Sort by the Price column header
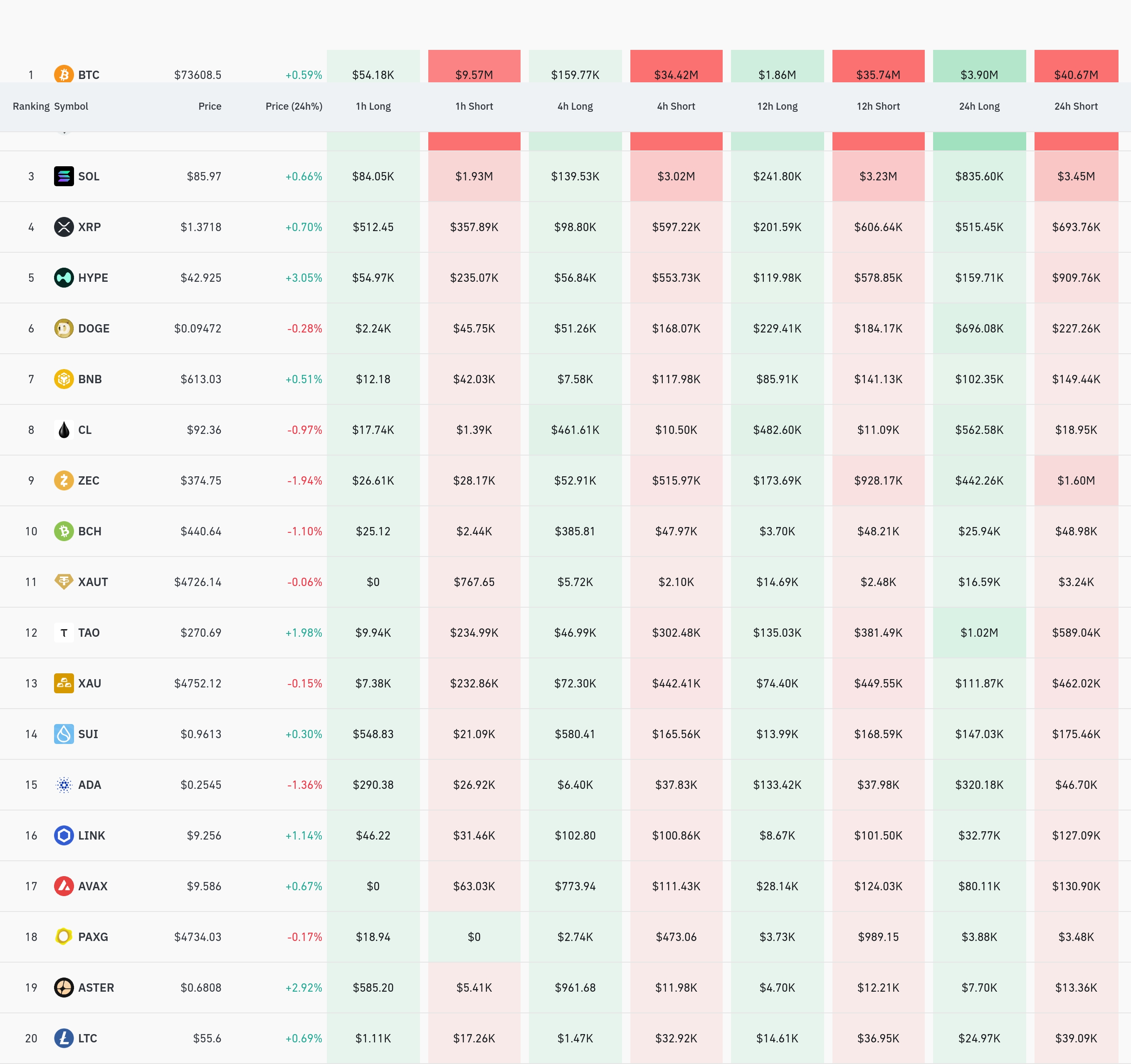Image resolution: width=1131 pixels, height=1064 pixels. click(210, 106)
